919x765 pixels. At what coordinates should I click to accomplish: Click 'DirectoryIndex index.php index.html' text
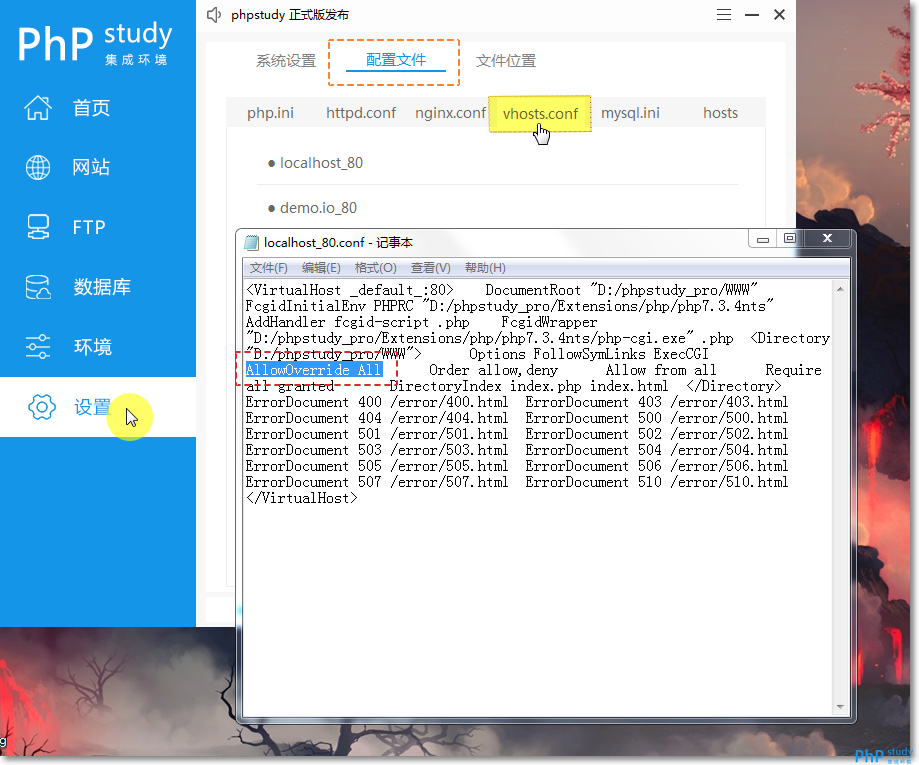(x=529, y=386)
